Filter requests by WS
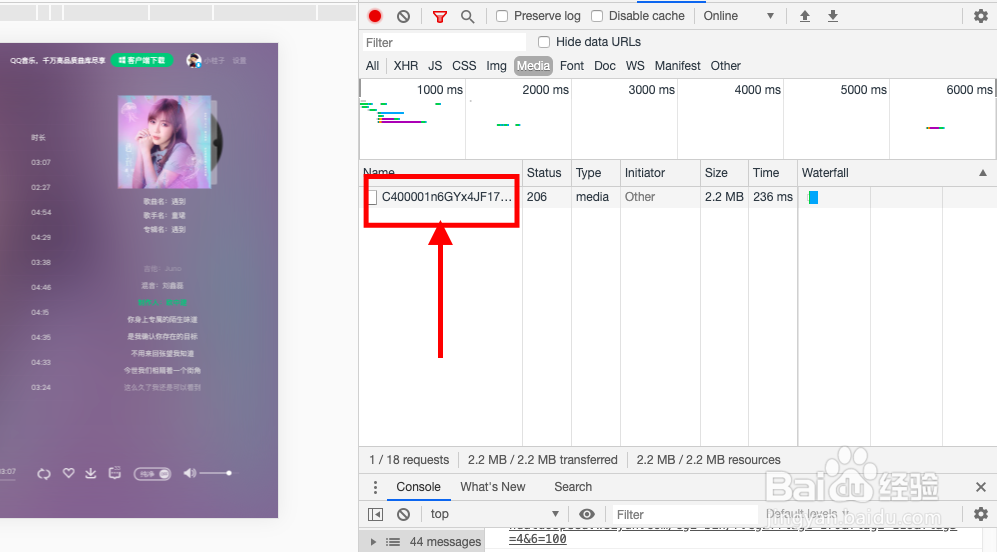997x552 pixels. click(x=635, y=66)
